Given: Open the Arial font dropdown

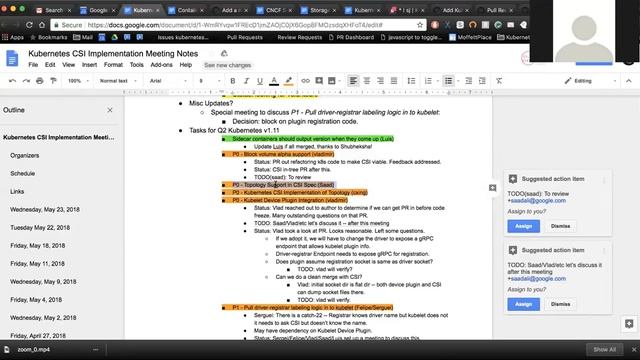Looking at the screenshot, I should (168, 81).
